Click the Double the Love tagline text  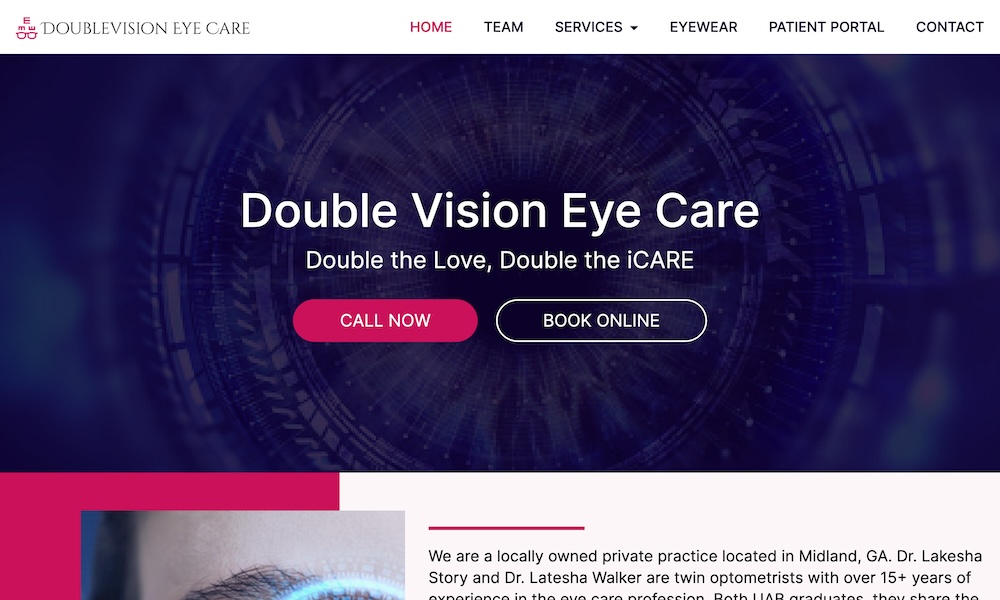[x=499, y=260]
